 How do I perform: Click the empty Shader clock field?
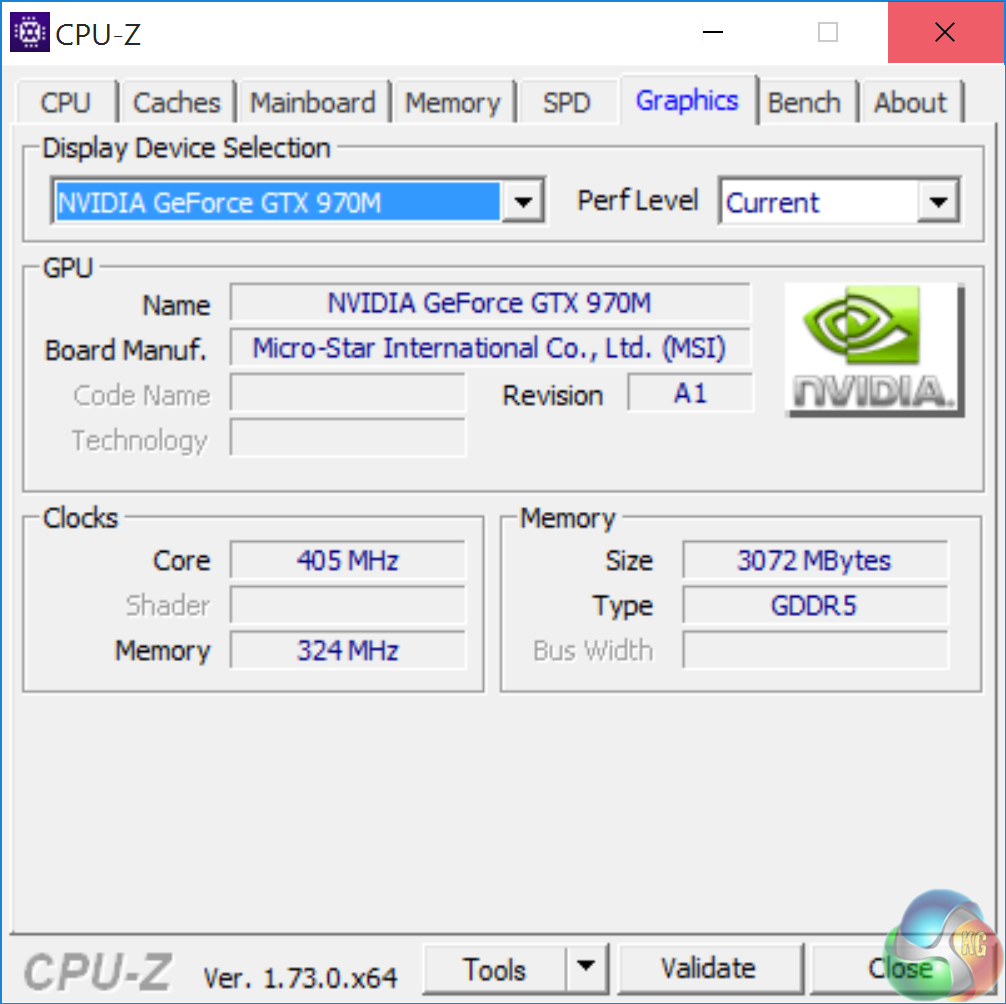[348, 605]
